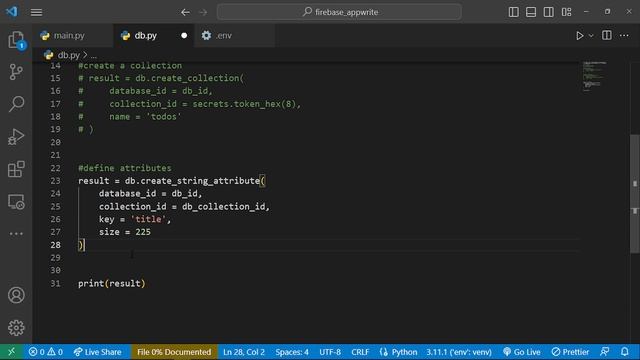Screen dimensions: 640x360
Task: Click secrets.token_hex(8) on line 17
Action: (244, 104)
